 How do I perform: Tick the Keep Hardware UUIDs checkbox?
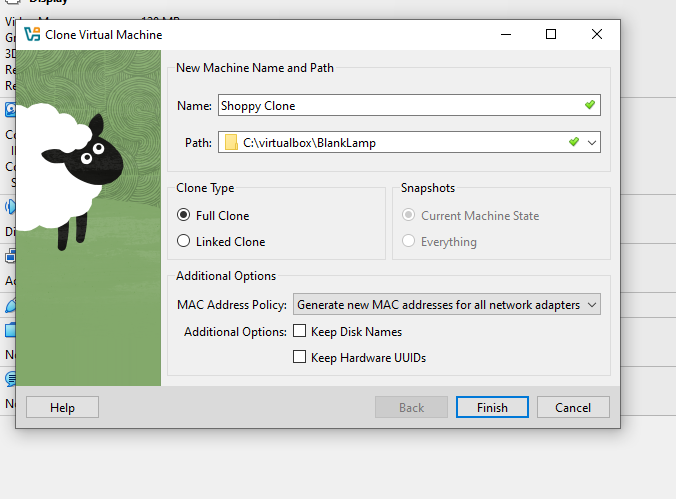[299, 357]
